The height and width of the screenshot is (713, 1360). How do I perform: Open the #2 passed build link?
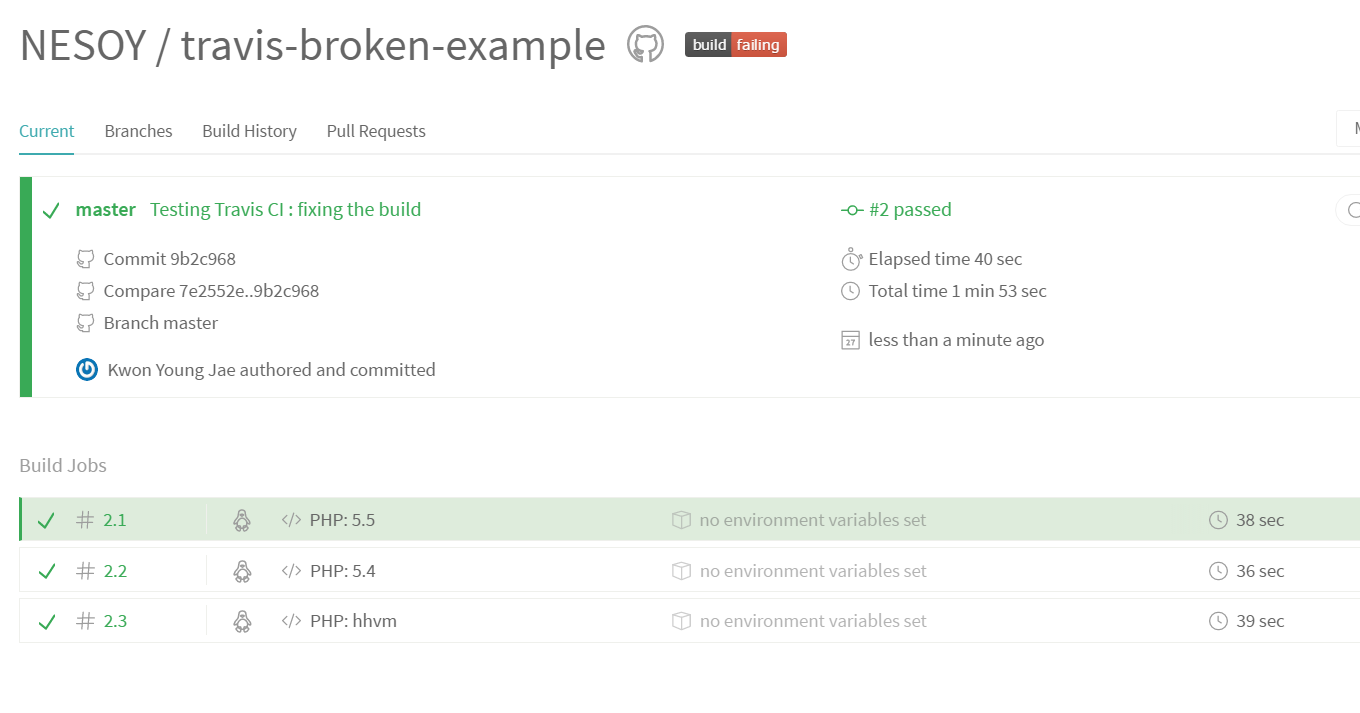click(897, 210)
